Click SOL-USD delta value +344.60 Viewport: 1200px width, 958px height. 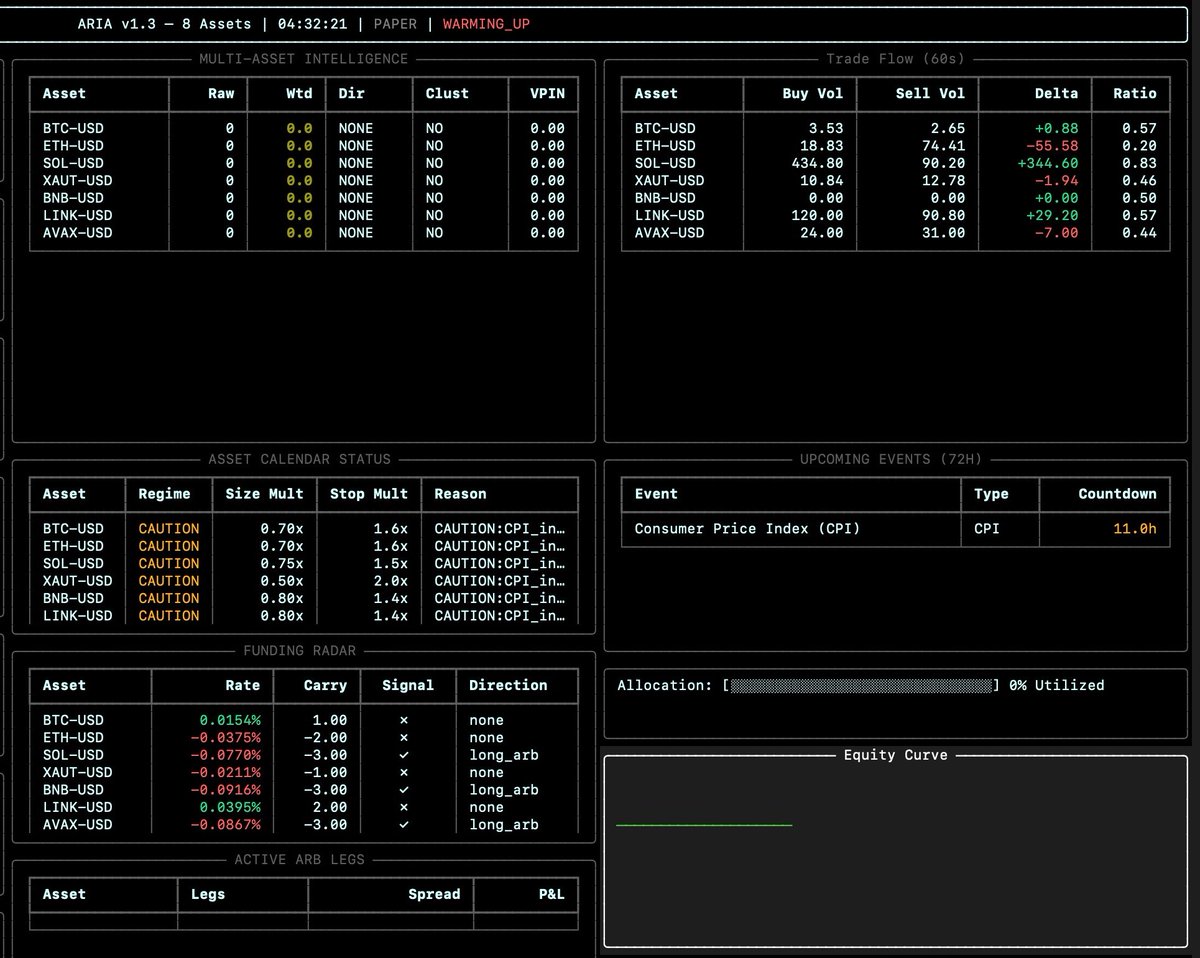coord(1048,163)
